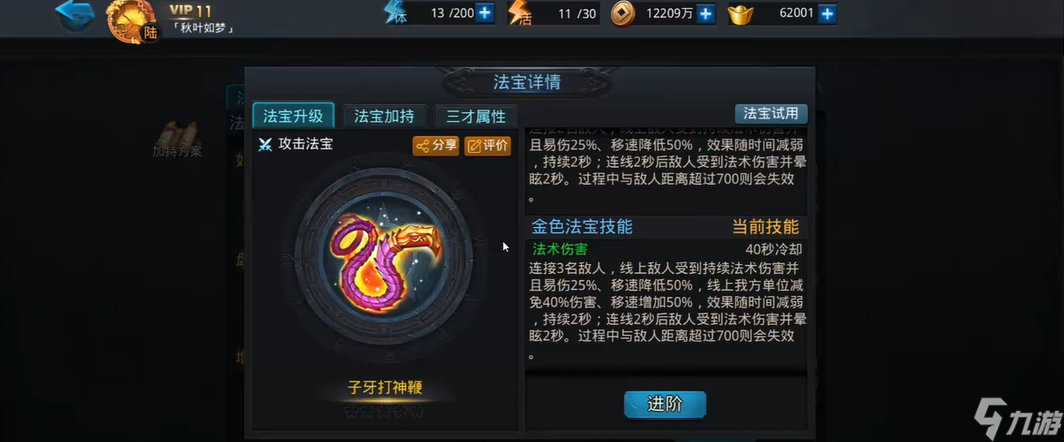This screenshot has height=442, width=1064.
Task: Switch to the 法宝升级 tab
Action: pyautogui.click(x=293, y=116)
